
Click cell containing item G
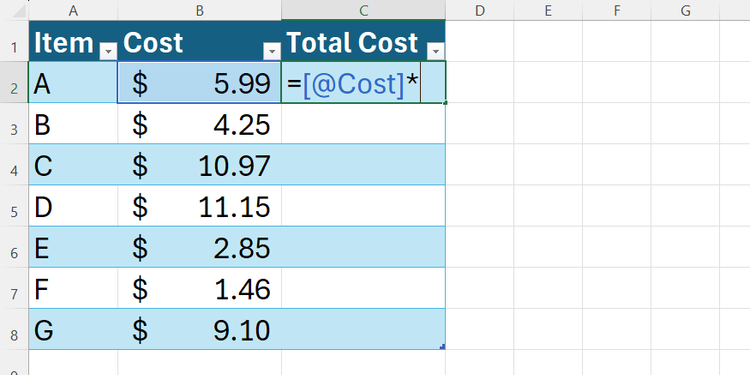pyautogui.click(x=73, y=329)
